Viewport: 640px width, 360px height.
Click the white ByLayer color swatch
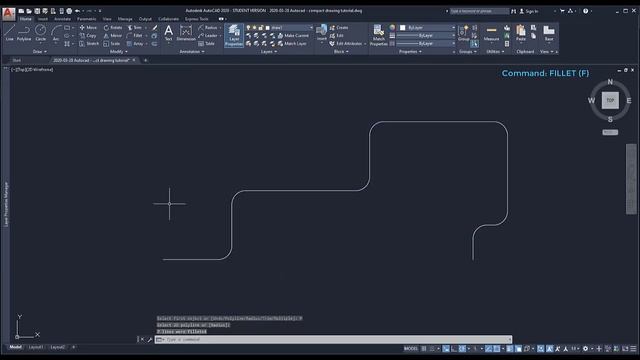coord(402,27)
